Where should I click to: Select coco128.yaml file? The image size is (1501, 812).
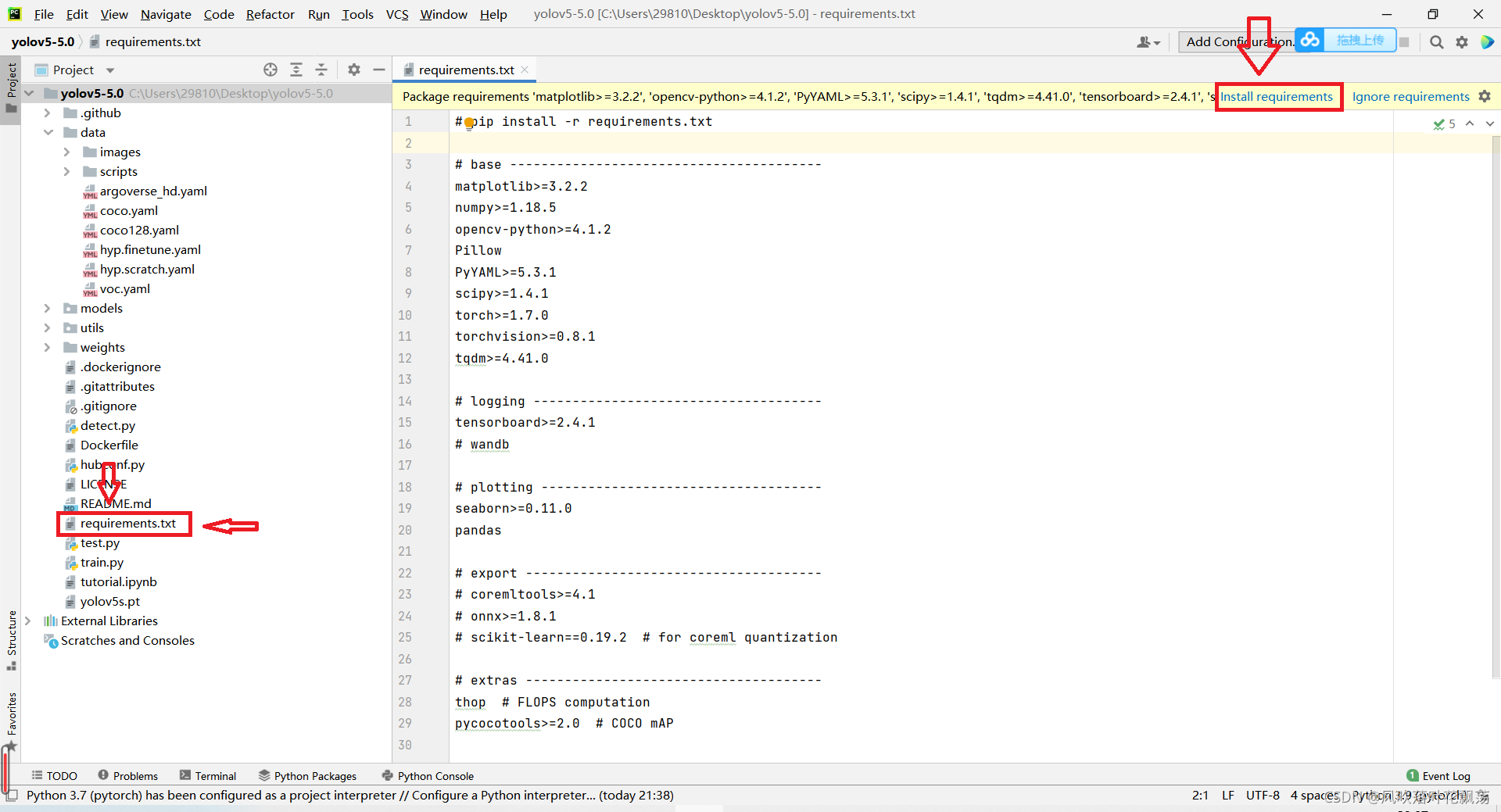coord(139,230)
